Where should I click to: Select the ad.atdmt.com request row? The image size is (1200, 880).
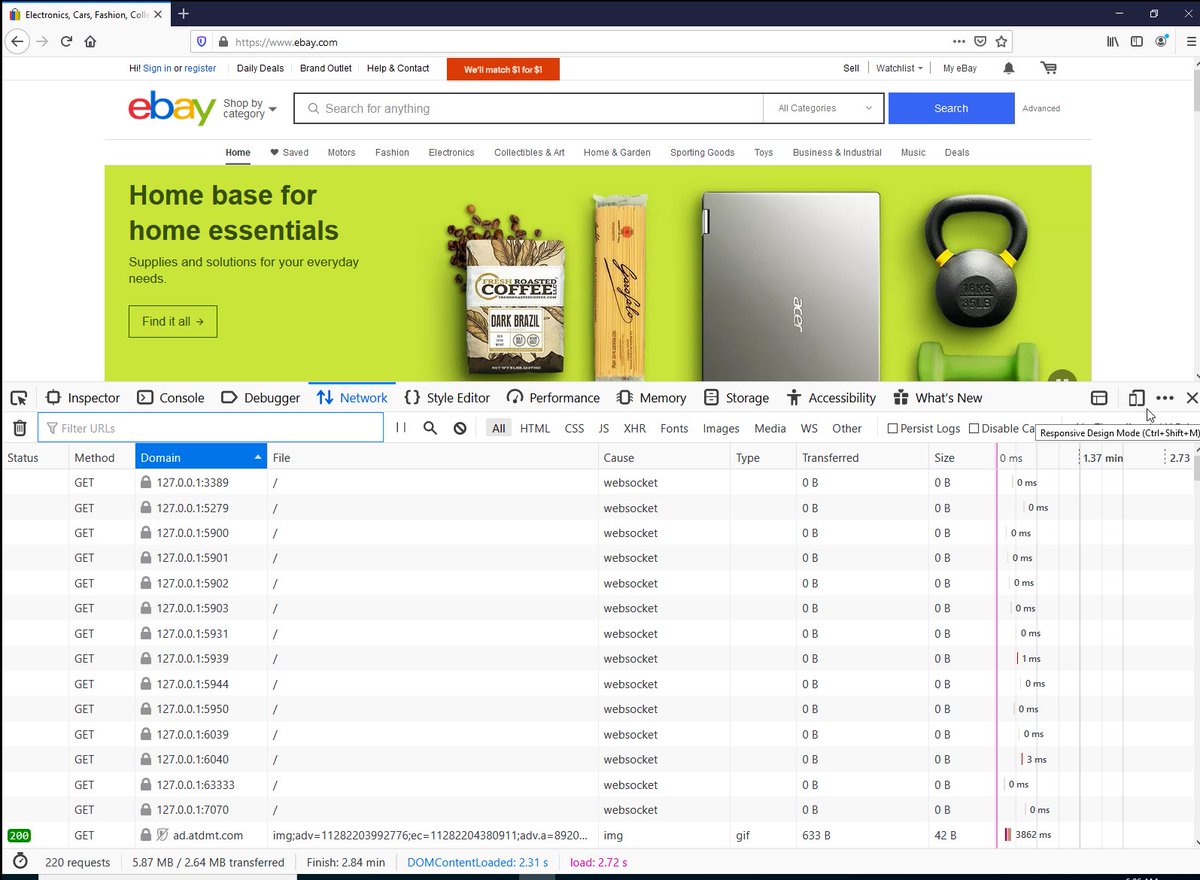[x=600, y=835]
